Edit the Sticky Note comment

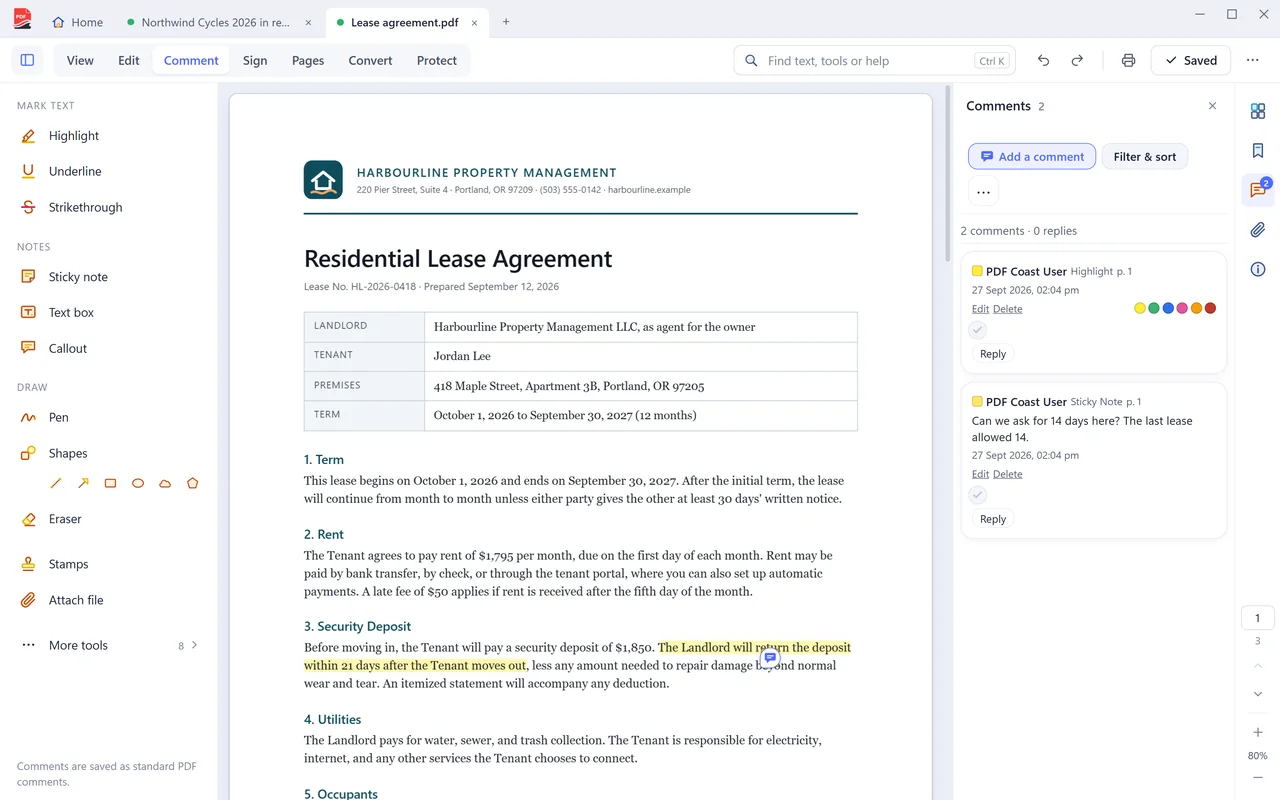[x=980, y=474]
